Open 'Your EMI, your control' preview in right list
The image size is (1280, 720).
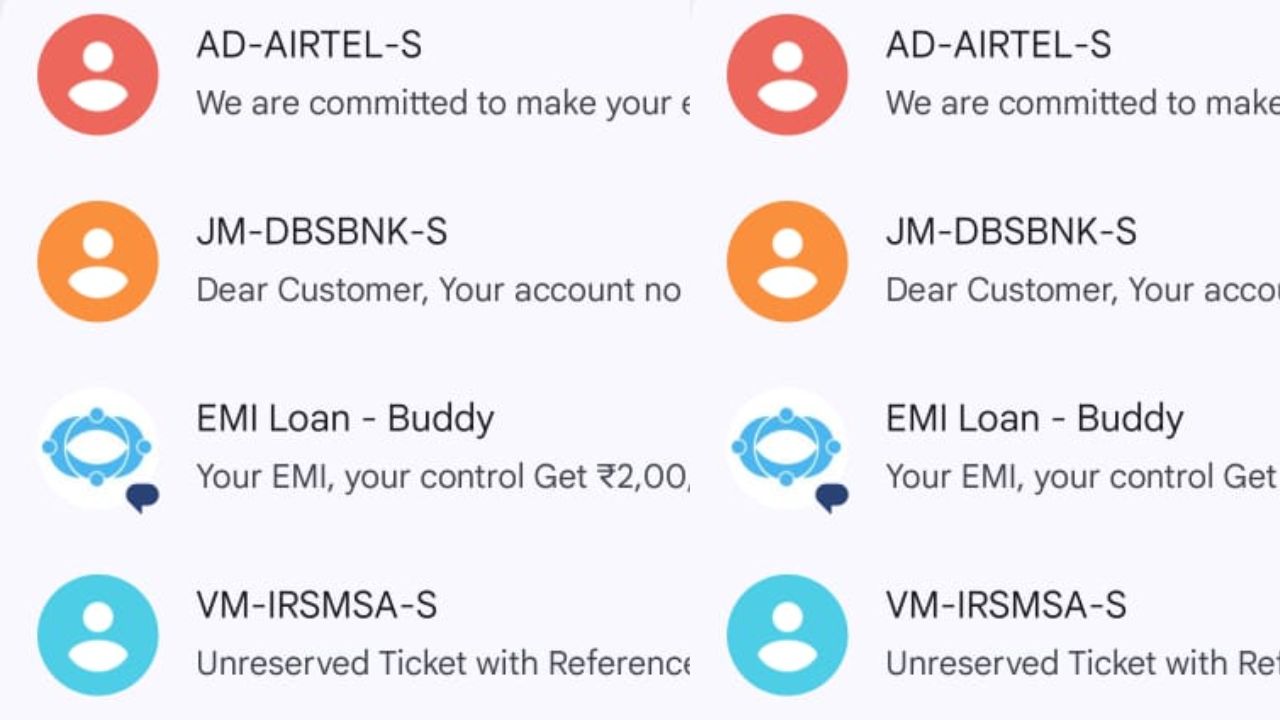[1081, 477]
